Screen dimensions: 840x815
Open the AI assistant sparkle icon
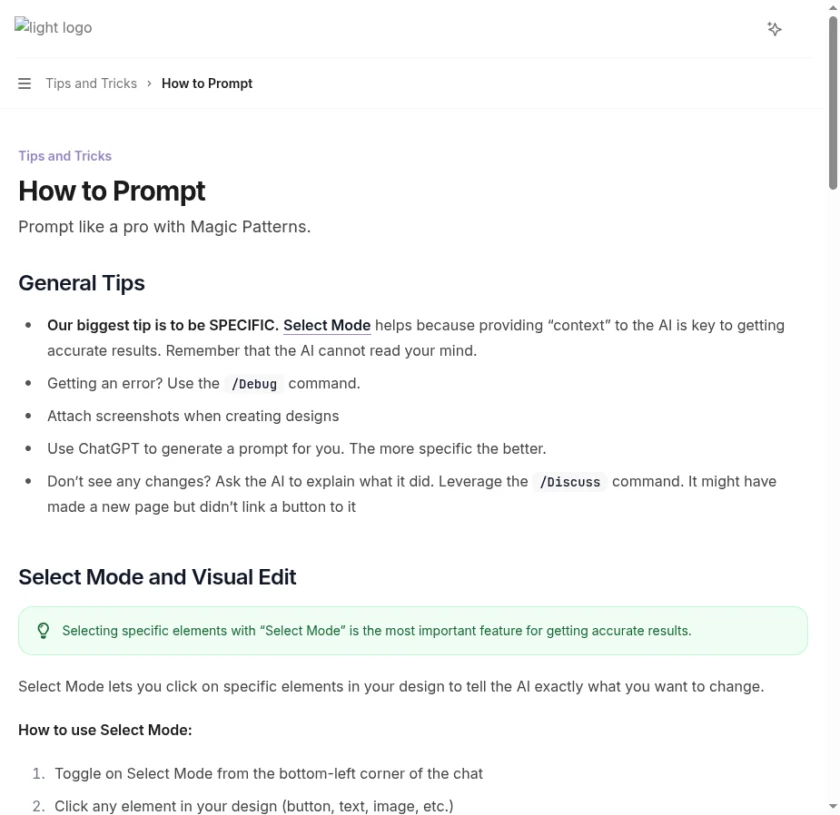point(775,29)
